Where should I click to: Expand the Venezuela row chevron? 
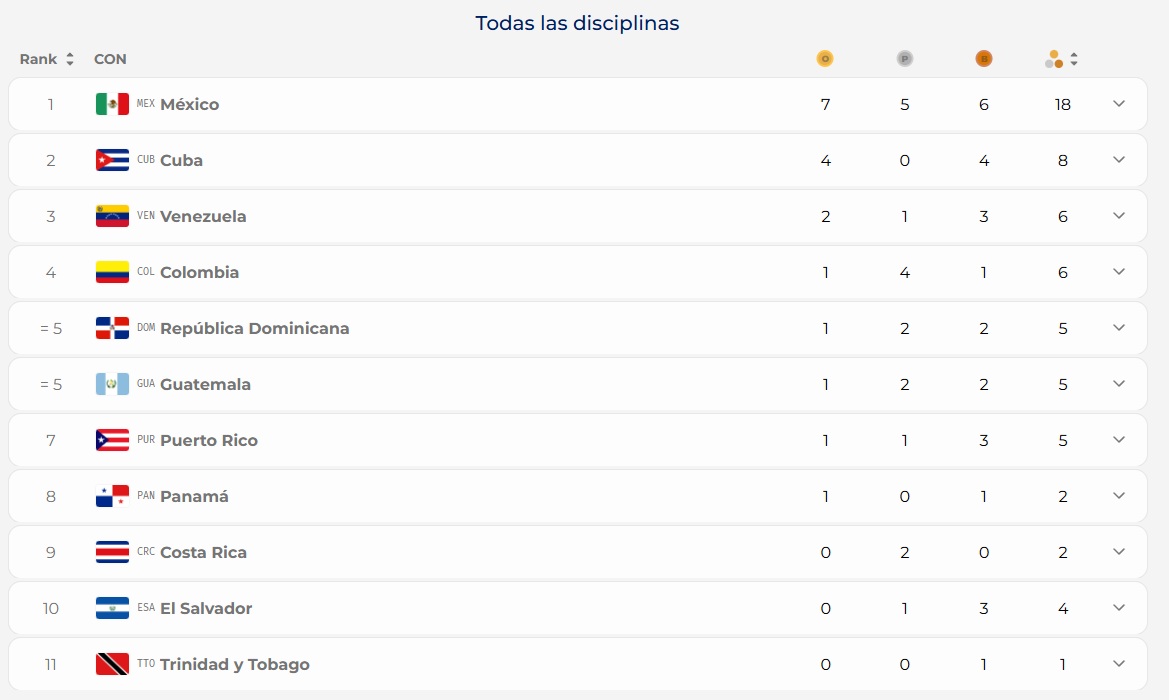pyautogui.click(x=1118, y=215)
